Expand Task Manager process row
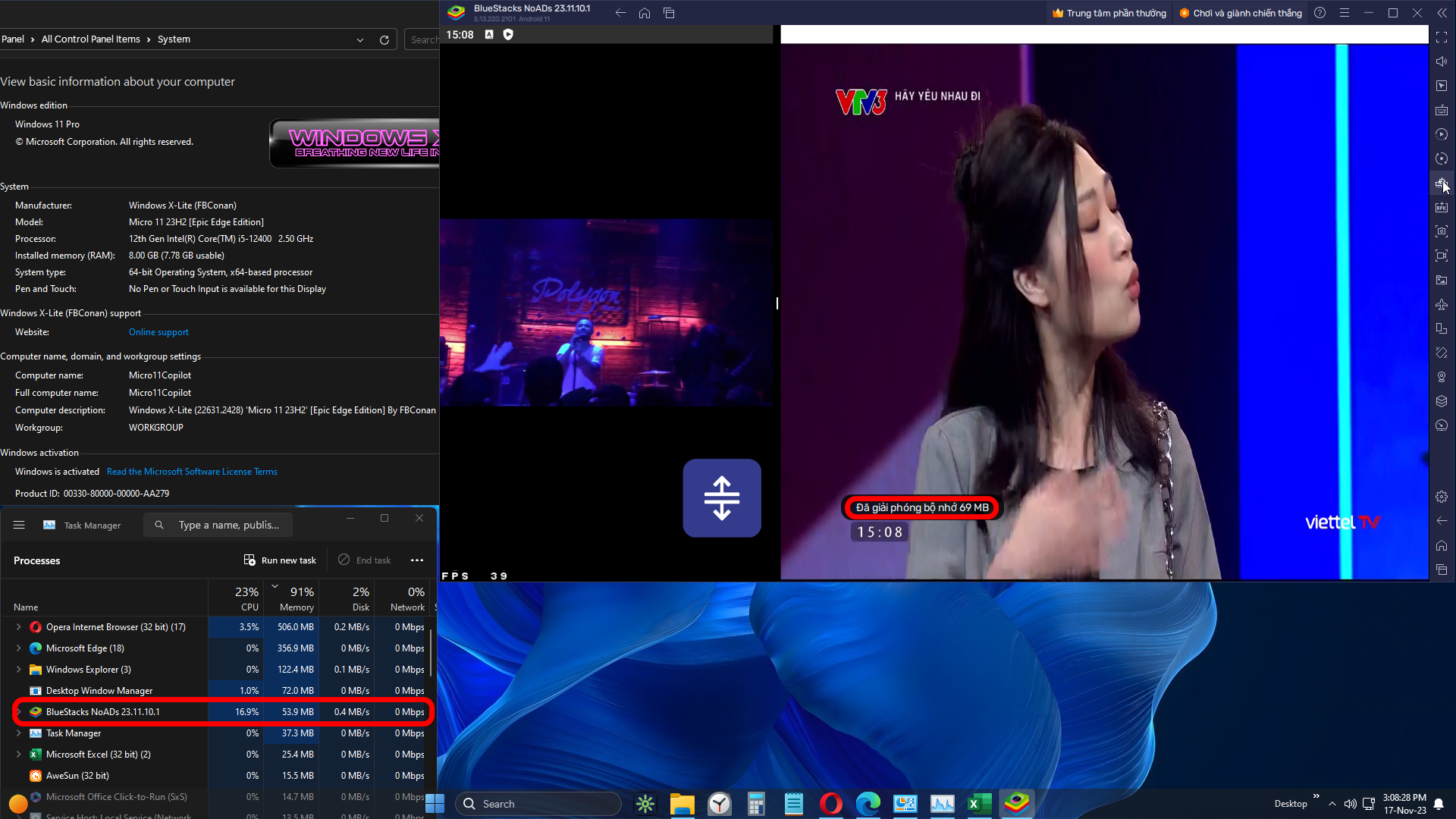 tap(18, 733)
